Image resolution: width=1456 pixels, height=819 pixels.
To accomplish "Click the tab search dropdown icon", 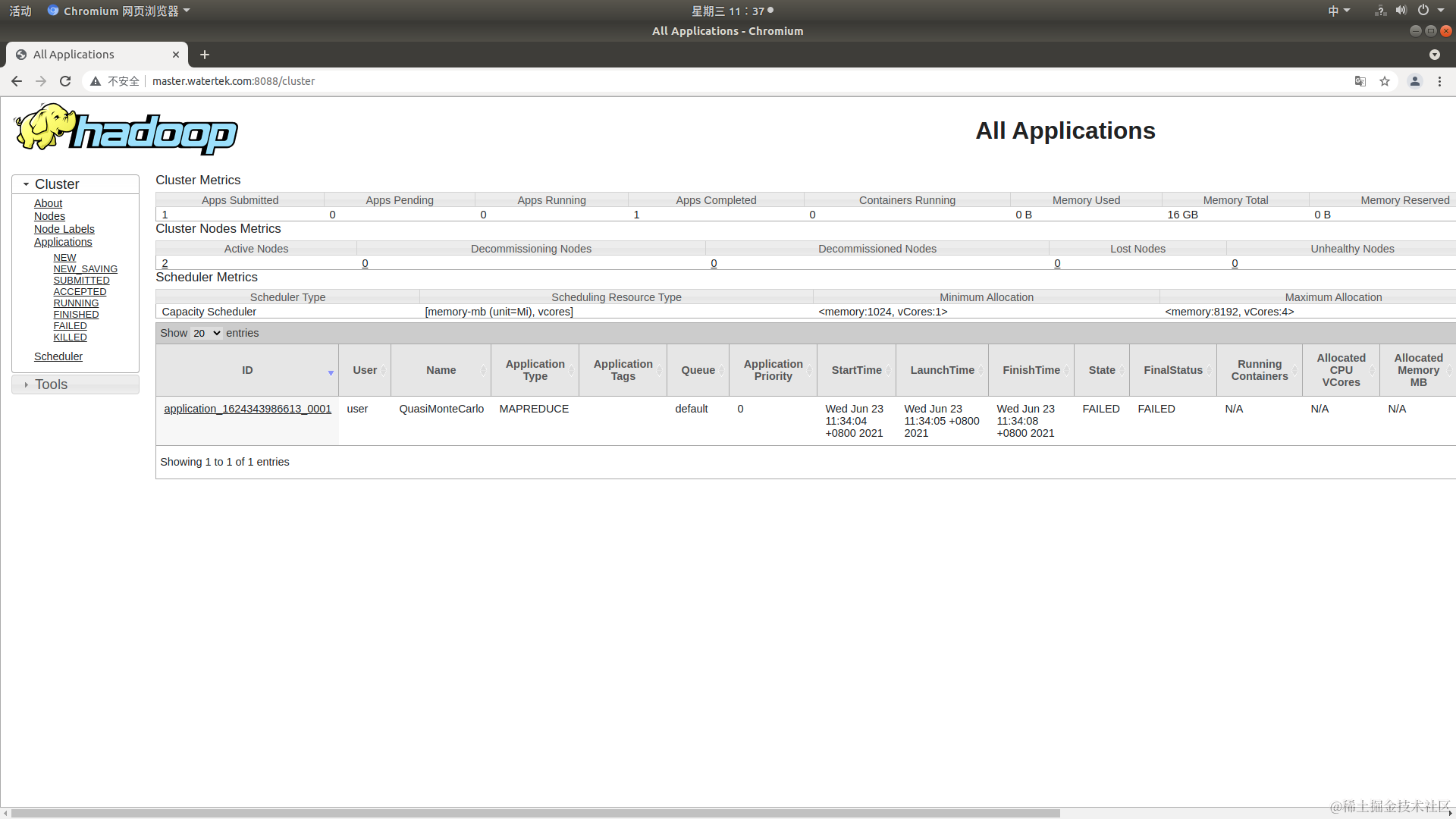I will 1435,55.
